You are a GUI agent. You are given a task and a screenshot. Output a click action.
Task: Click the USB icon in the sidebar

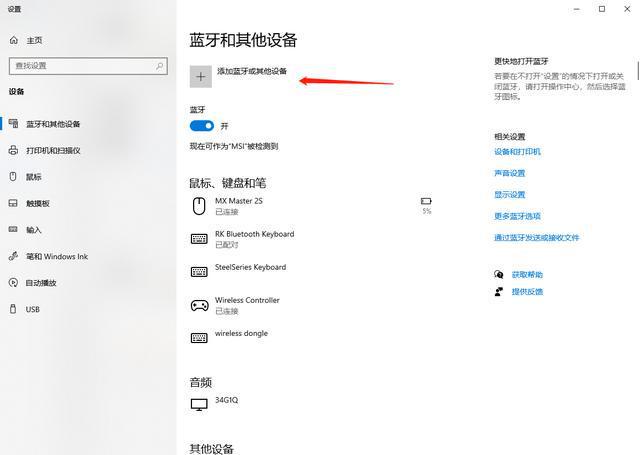(13, 309)
